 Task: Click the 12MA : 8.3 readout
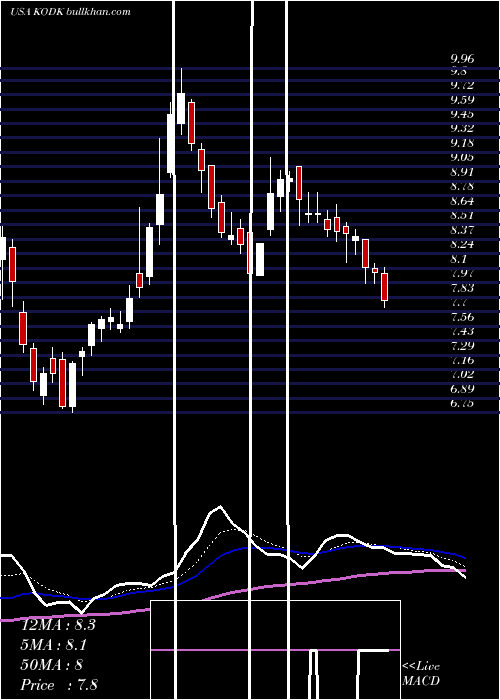coord(58,625)
